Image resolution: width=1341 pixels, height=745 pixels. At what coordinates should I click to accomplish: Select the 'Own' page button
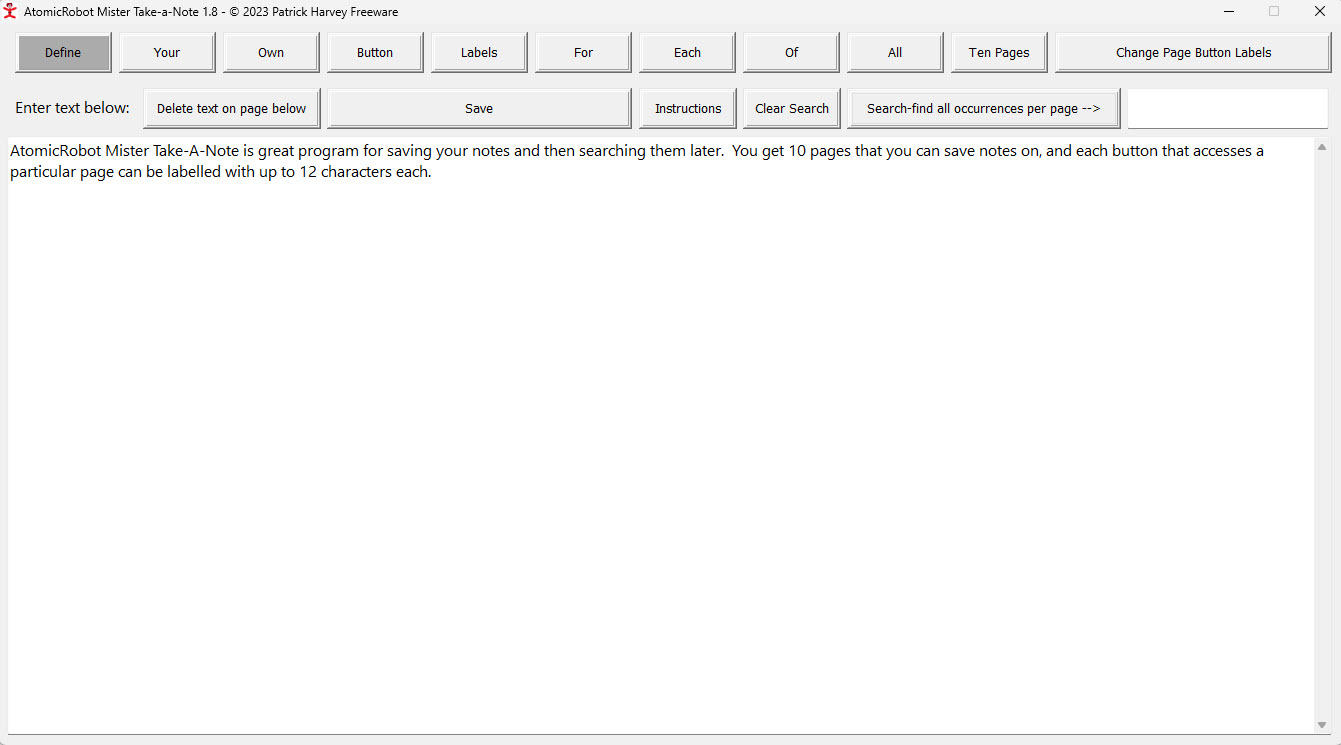(271, 53)
